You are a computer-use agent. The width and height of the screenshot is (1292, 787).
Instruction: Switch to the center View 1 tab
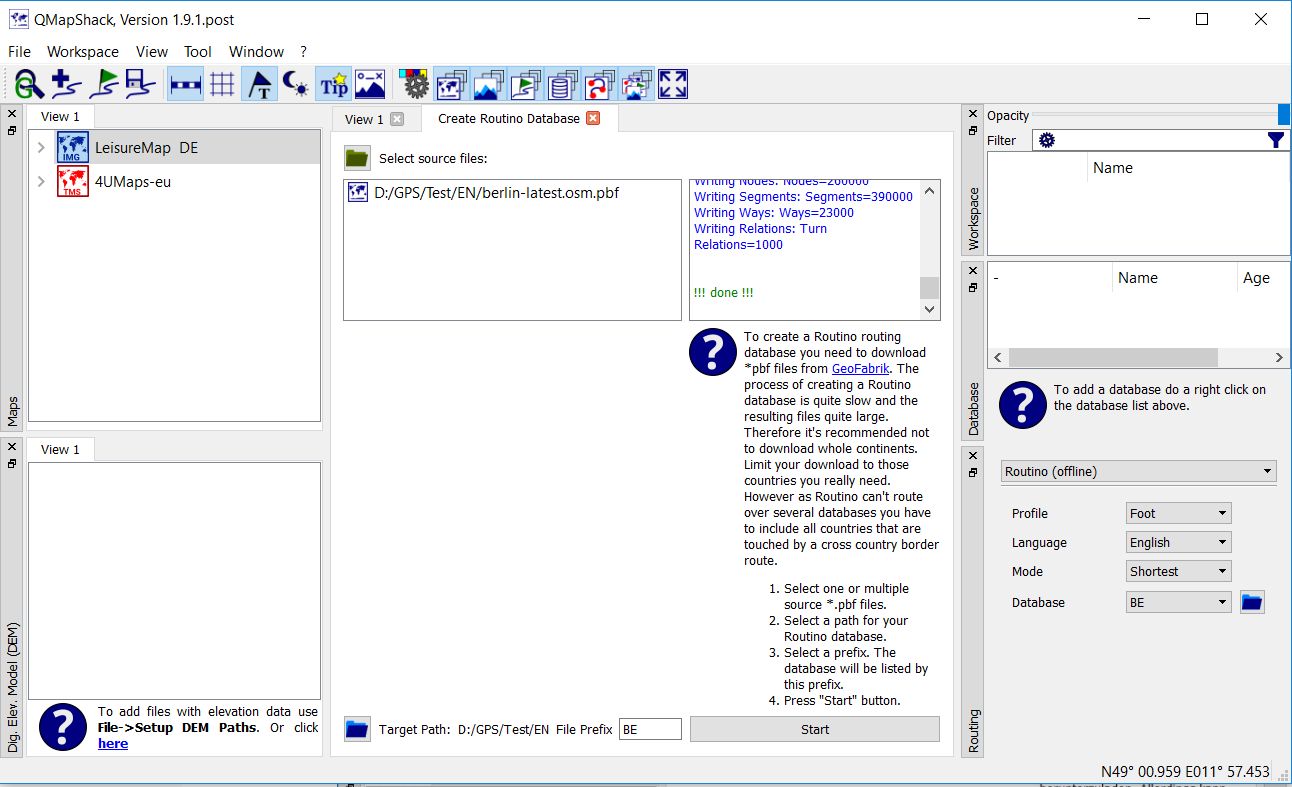(x=365, y=119)
